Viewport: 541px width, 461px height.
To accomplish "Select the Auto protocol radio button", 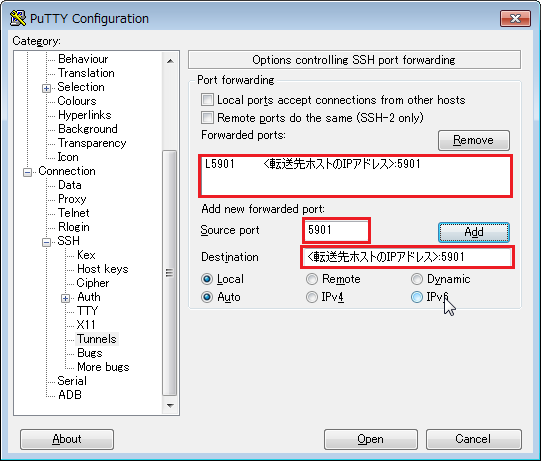I will click(207, 297).
